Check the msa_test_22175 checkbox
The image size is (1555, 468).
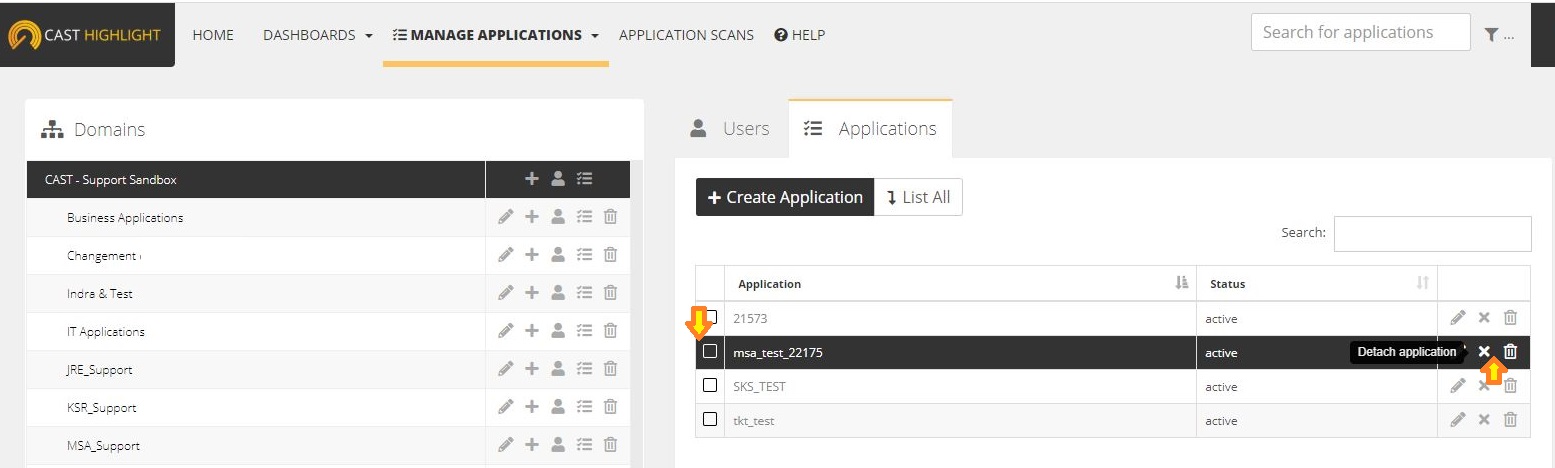pyautogui.click(x=710, y=351)
